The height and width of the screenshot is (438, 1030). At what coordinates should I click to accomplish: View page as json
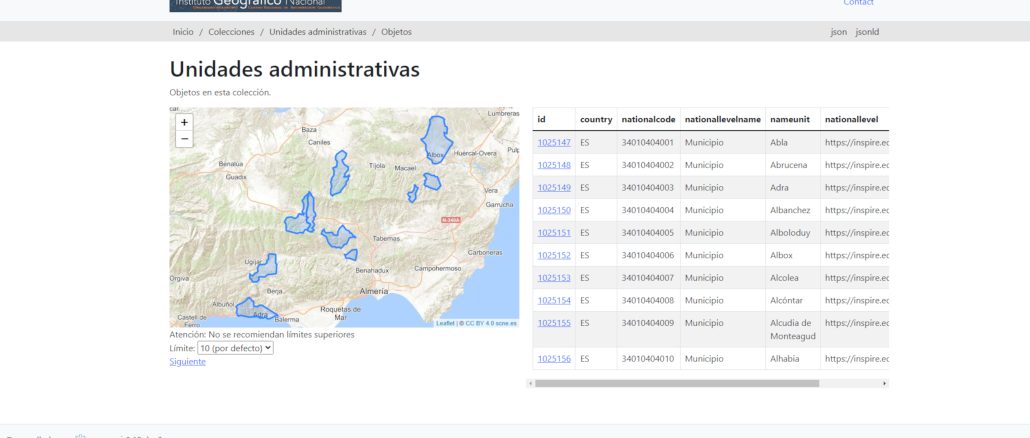(838, 32)
